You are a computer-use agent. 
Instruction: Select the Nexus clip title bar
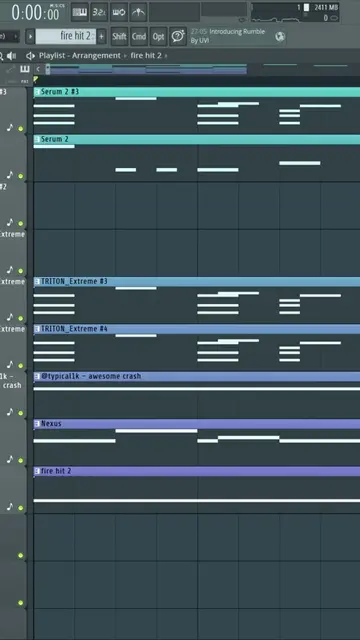(x=197, y=424)
